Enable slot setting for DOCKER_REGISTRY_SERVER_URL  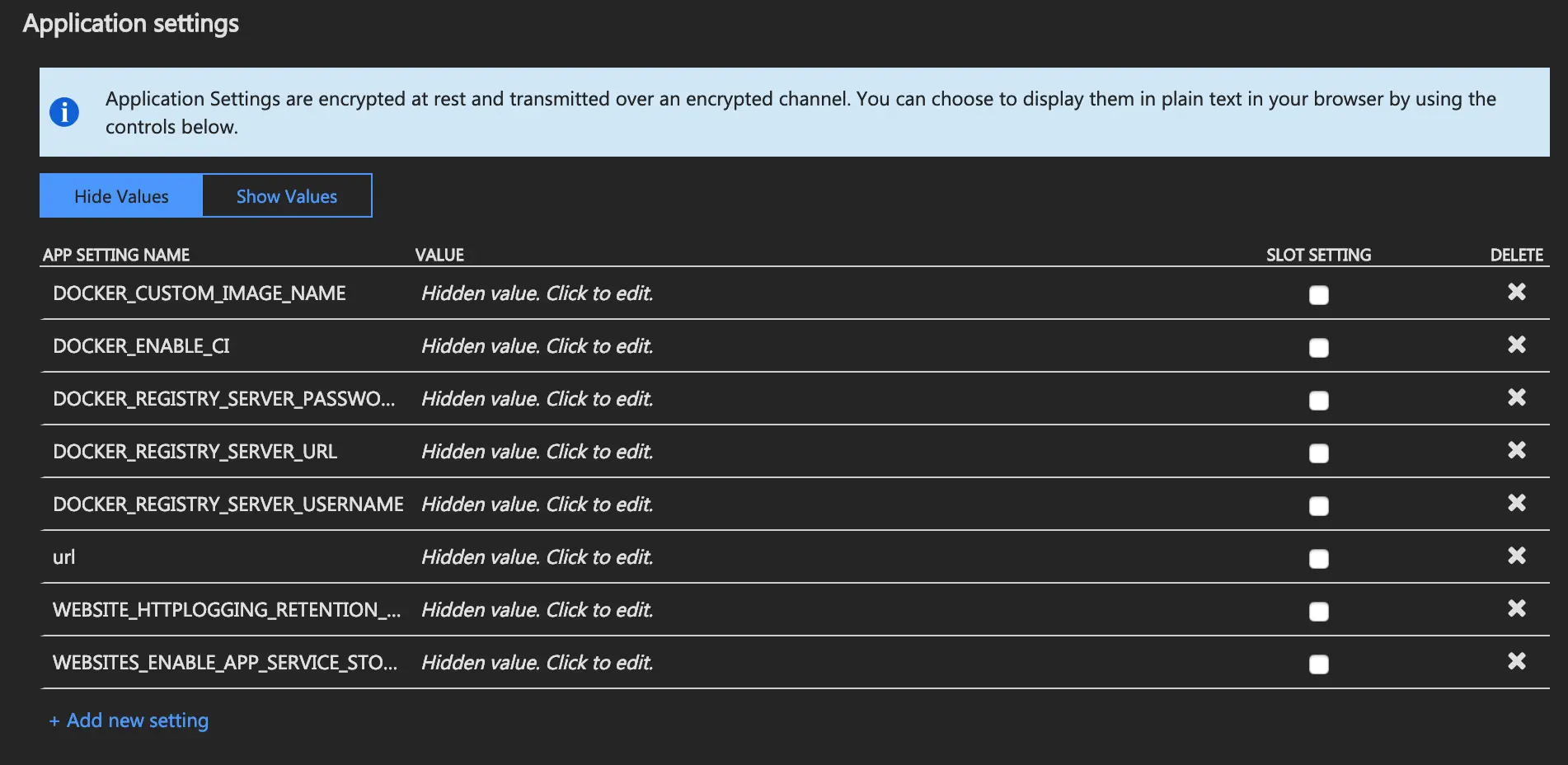point(1318,453)
